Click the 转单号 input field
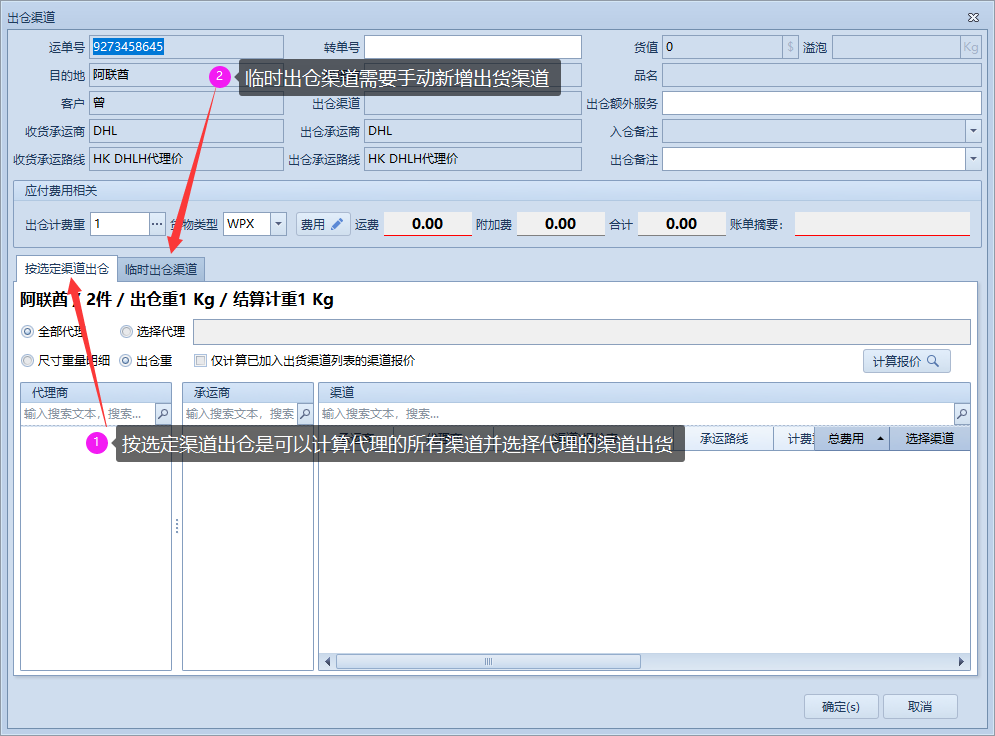The height and width of the screenshot is (736, 995). pos(472,47)
